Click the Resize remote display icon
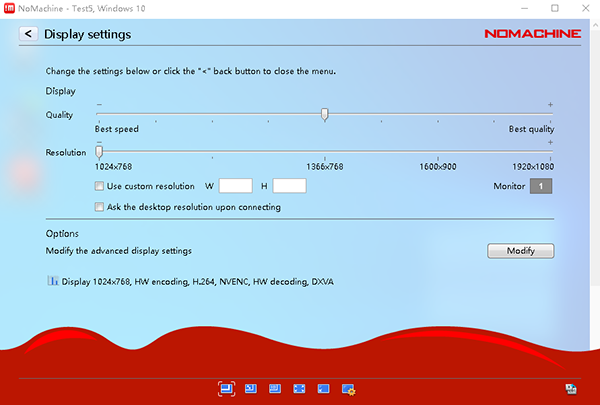The width and height of the screenshot is (600, 405). pos(251,388)
